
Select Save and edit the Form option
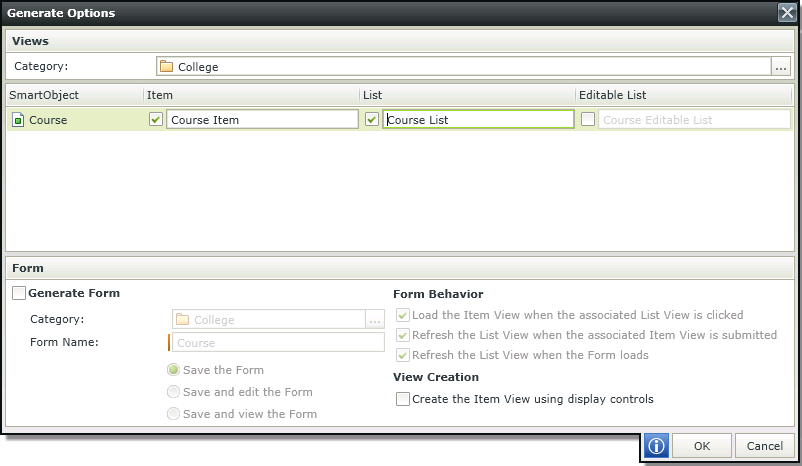tap(173, 392)
